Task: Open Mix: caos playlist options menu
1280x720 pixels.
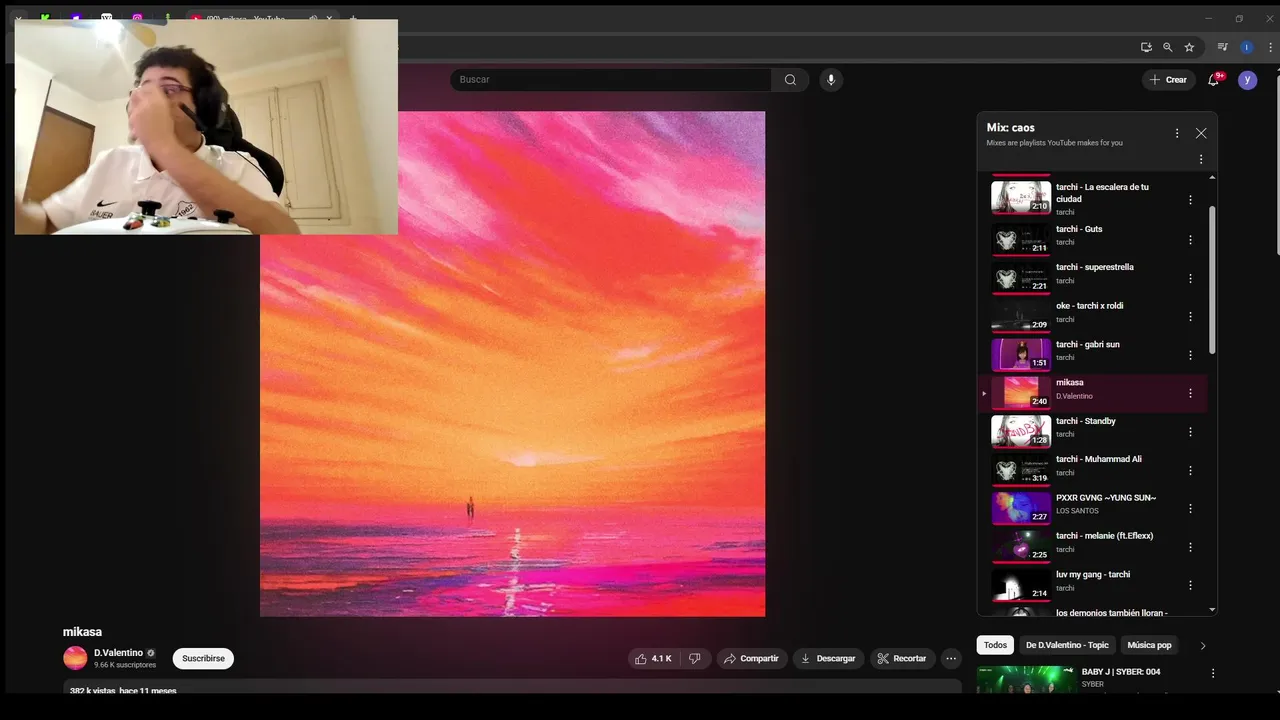Action: (x=1177, y=133)
